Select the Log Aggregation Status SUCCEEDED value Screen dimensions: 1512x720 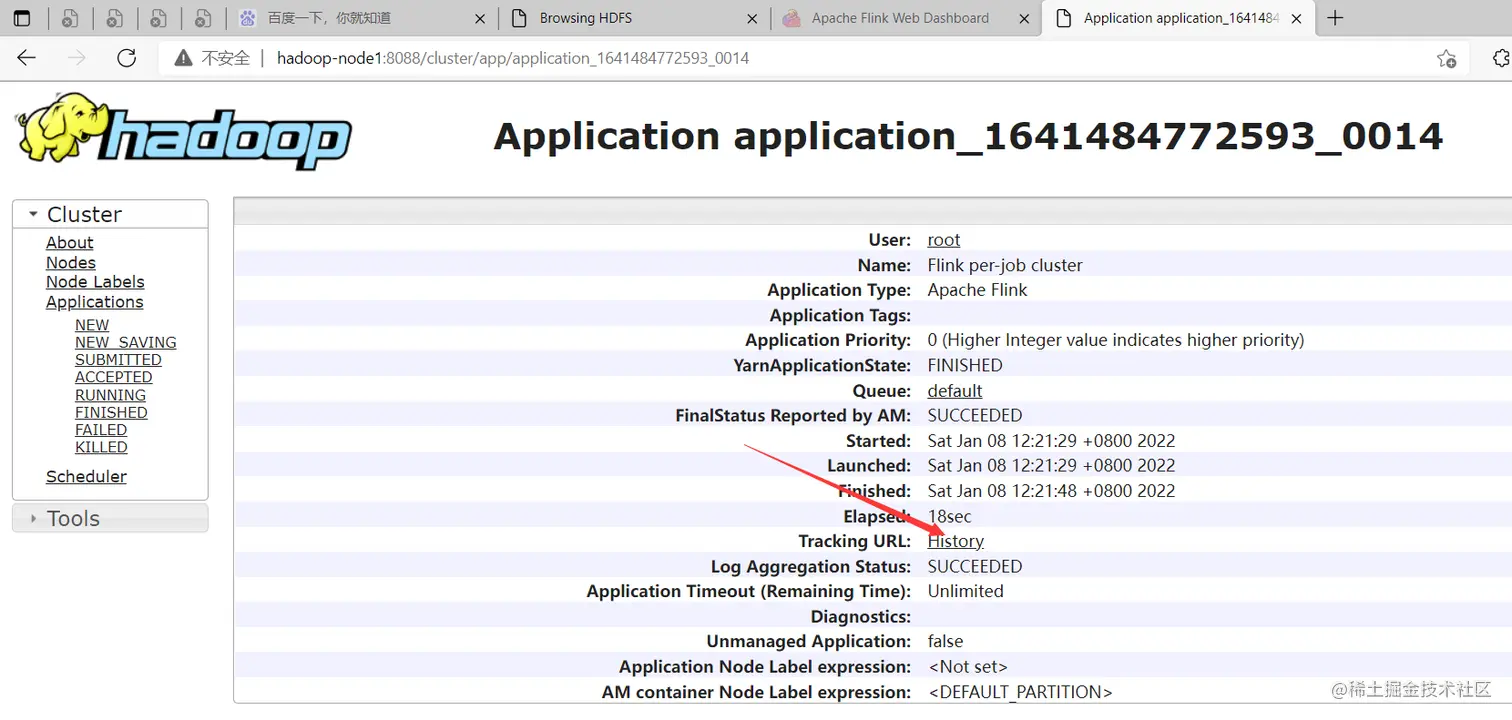[x=975, y=566]
